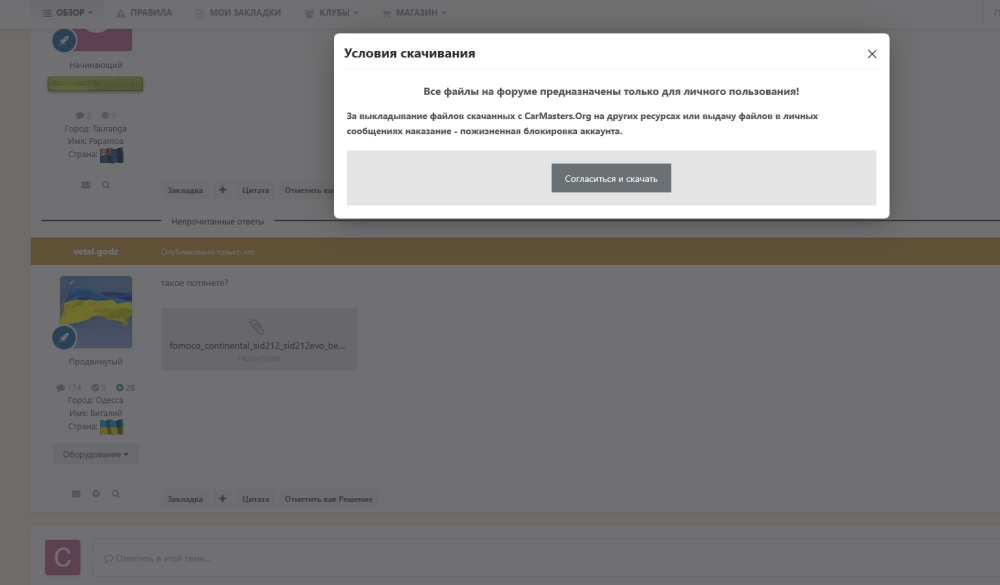Click the bookmark page icon beside МОИ ЗАКЛАДКИ

click(x=200, y=13)
